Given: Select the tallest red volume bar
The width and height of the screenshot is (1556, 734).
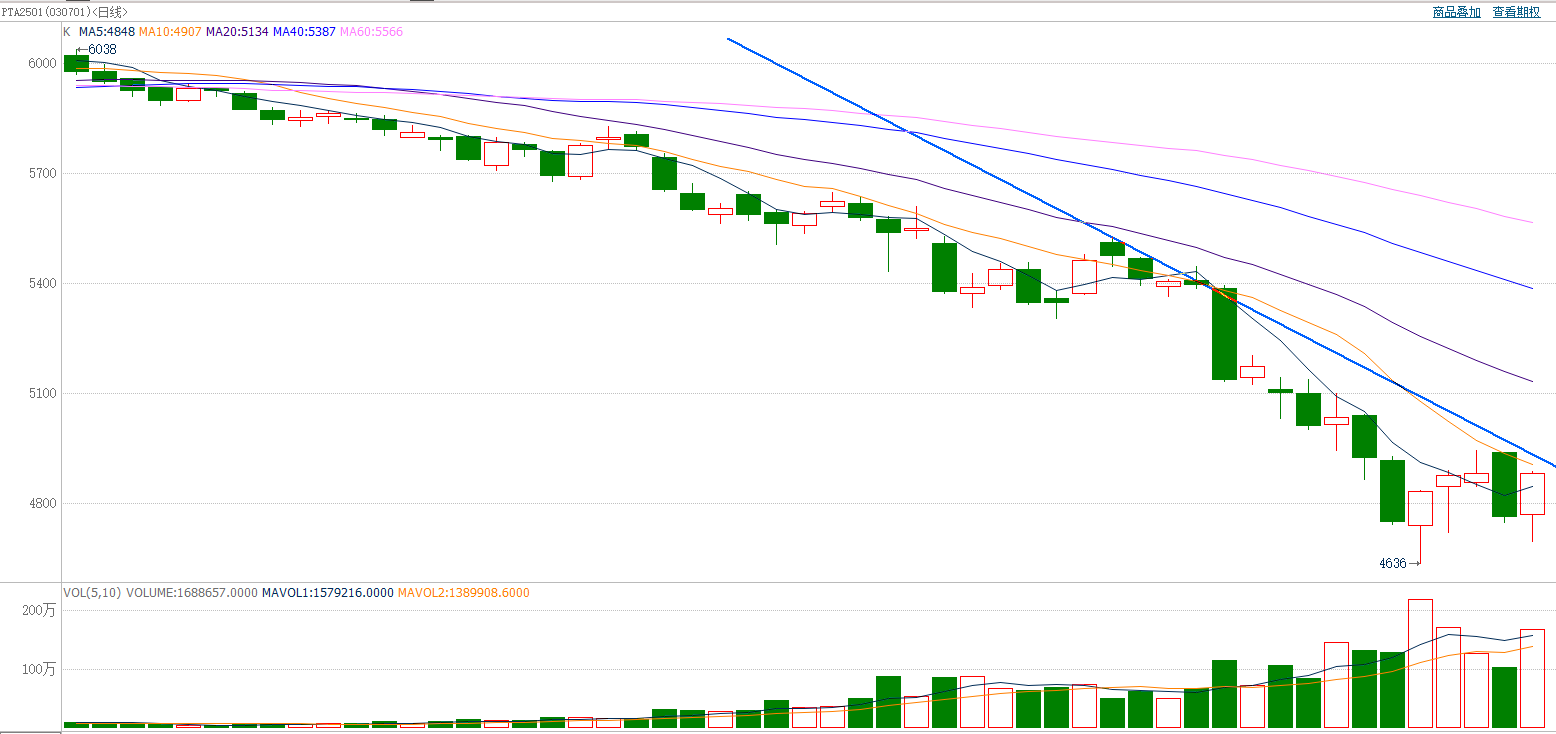Looking at the screenshot, I should (1420, 663).
